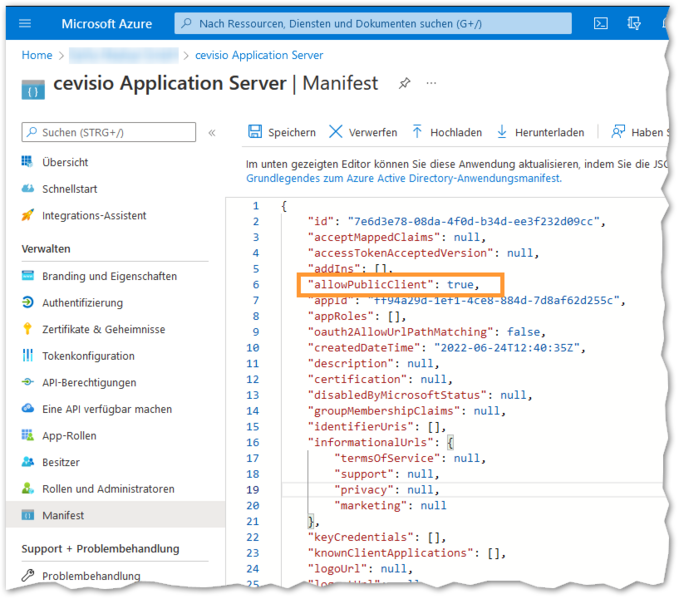The height and width of the screenshot is (599, 679).
Task: Click the Branding und Eigenschaften icon
Action: (x=28, y=275)
